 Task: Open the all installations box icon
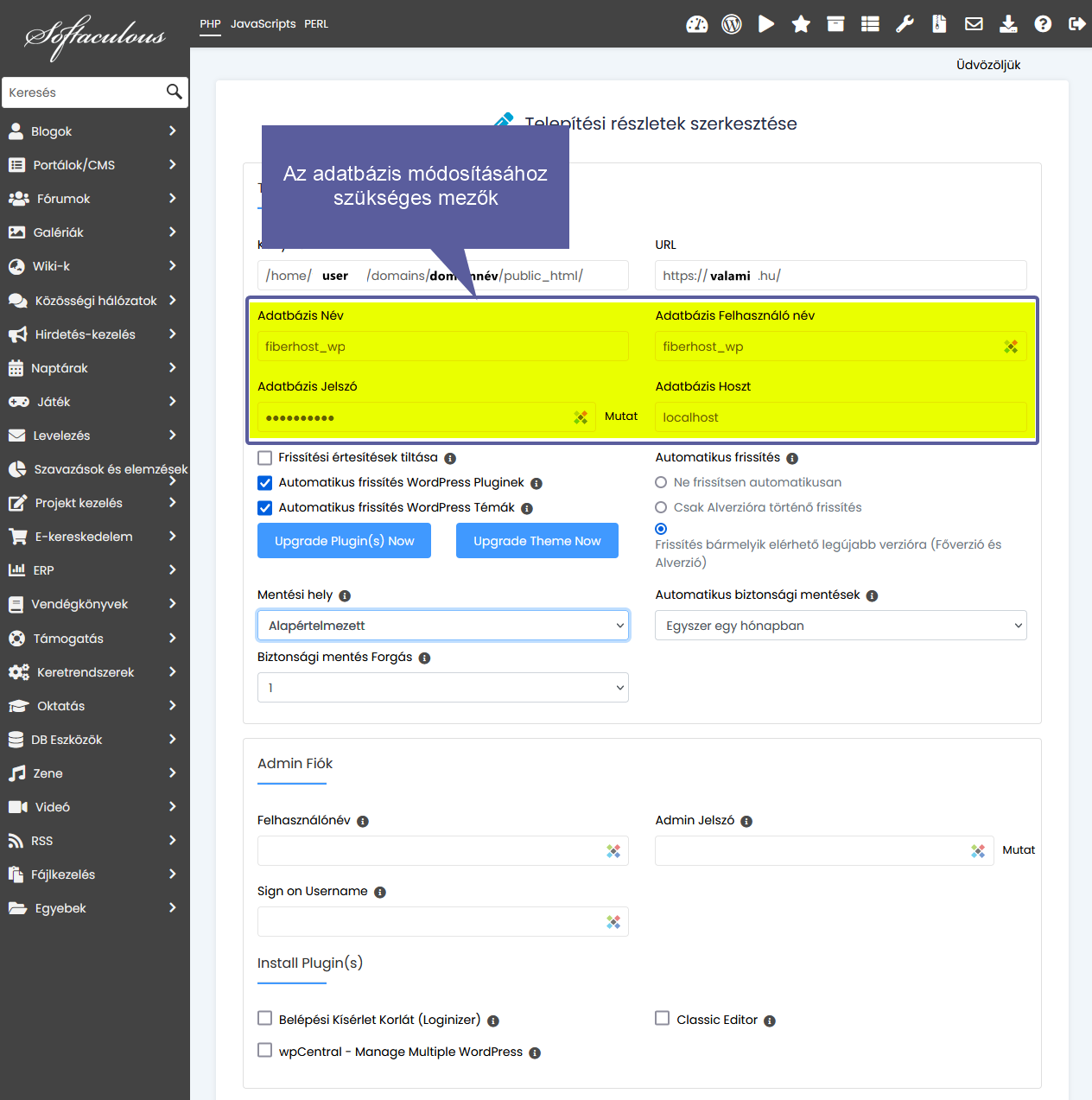[835, 24]
